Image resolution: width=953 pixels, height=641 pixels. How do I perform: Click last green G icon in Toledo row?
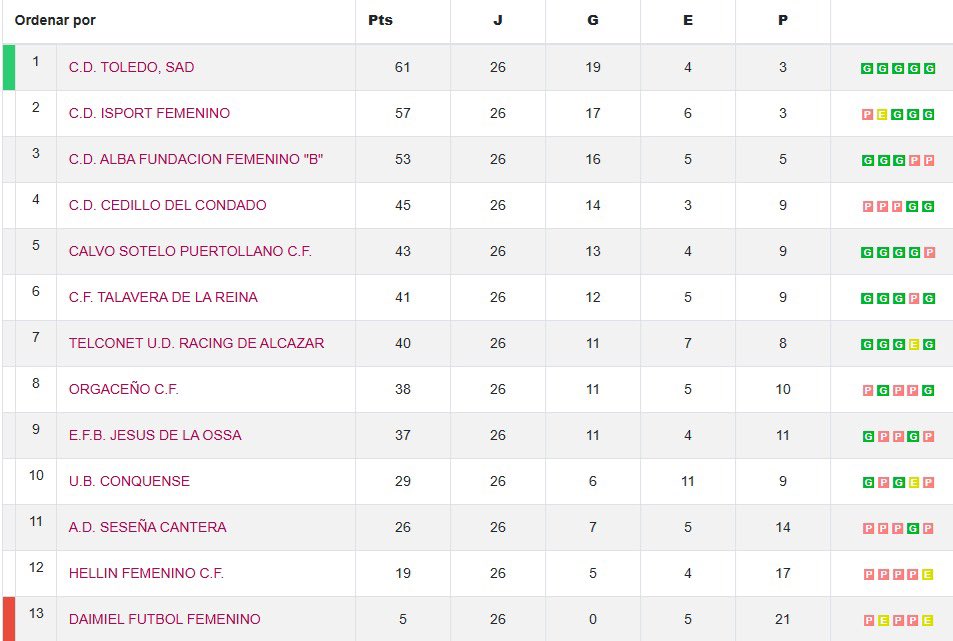click(x=929, y=69)
